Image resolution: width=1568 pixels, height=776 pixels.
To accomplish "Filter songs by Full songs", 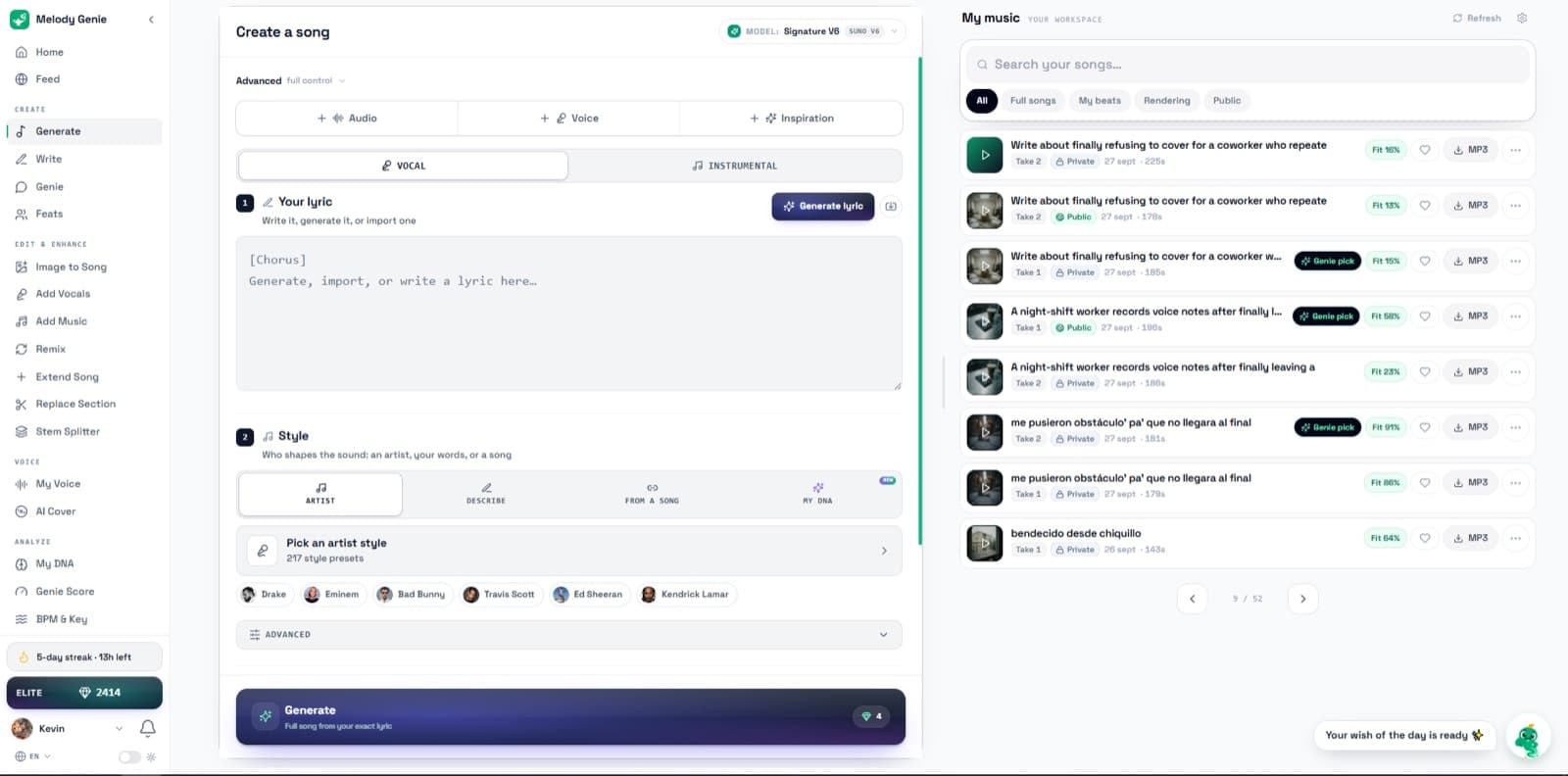I will (1033, 100).
